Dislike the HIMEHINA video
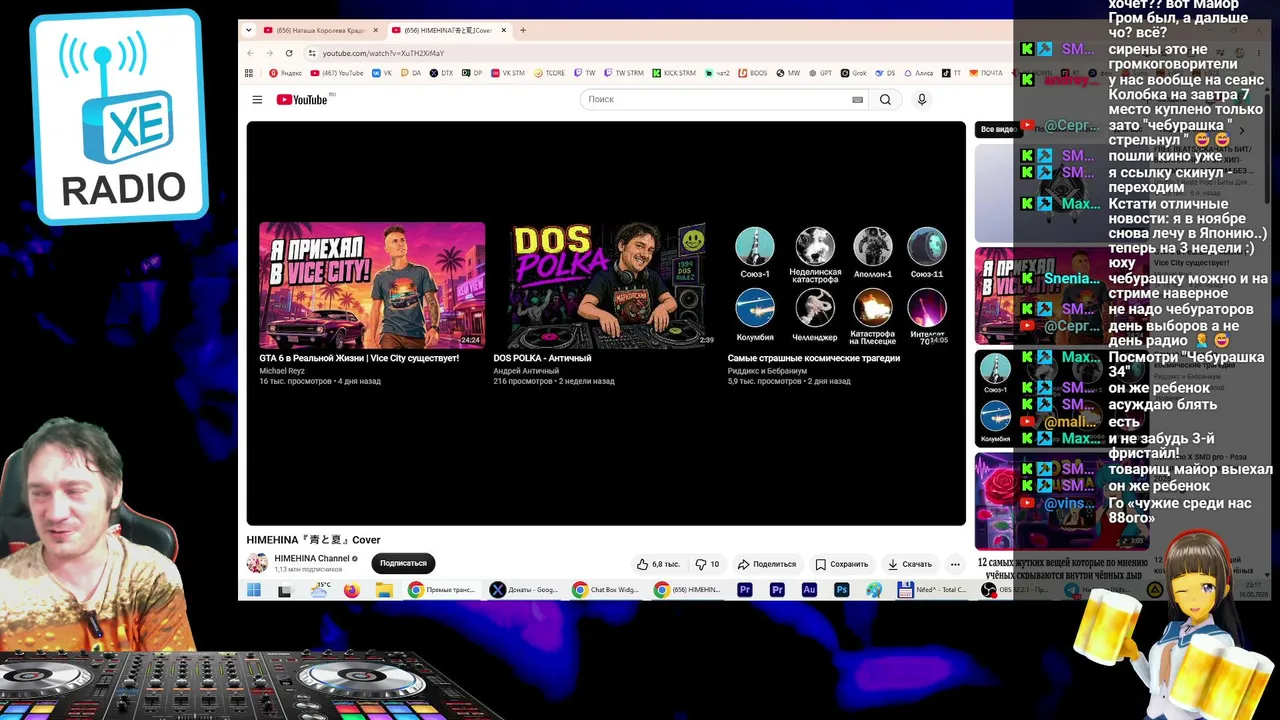Image resolution: width=1280 pixels, height=720 pixels. coord(707,564)
